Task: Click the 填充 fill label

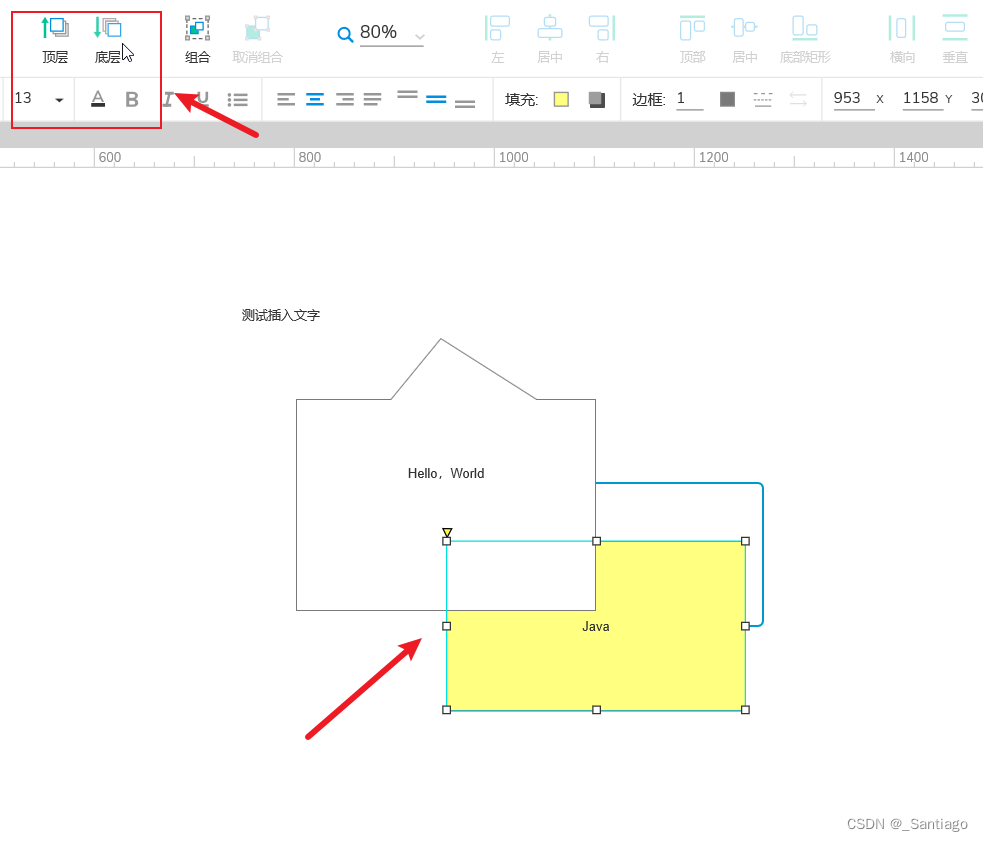Action: coord(521,99)
